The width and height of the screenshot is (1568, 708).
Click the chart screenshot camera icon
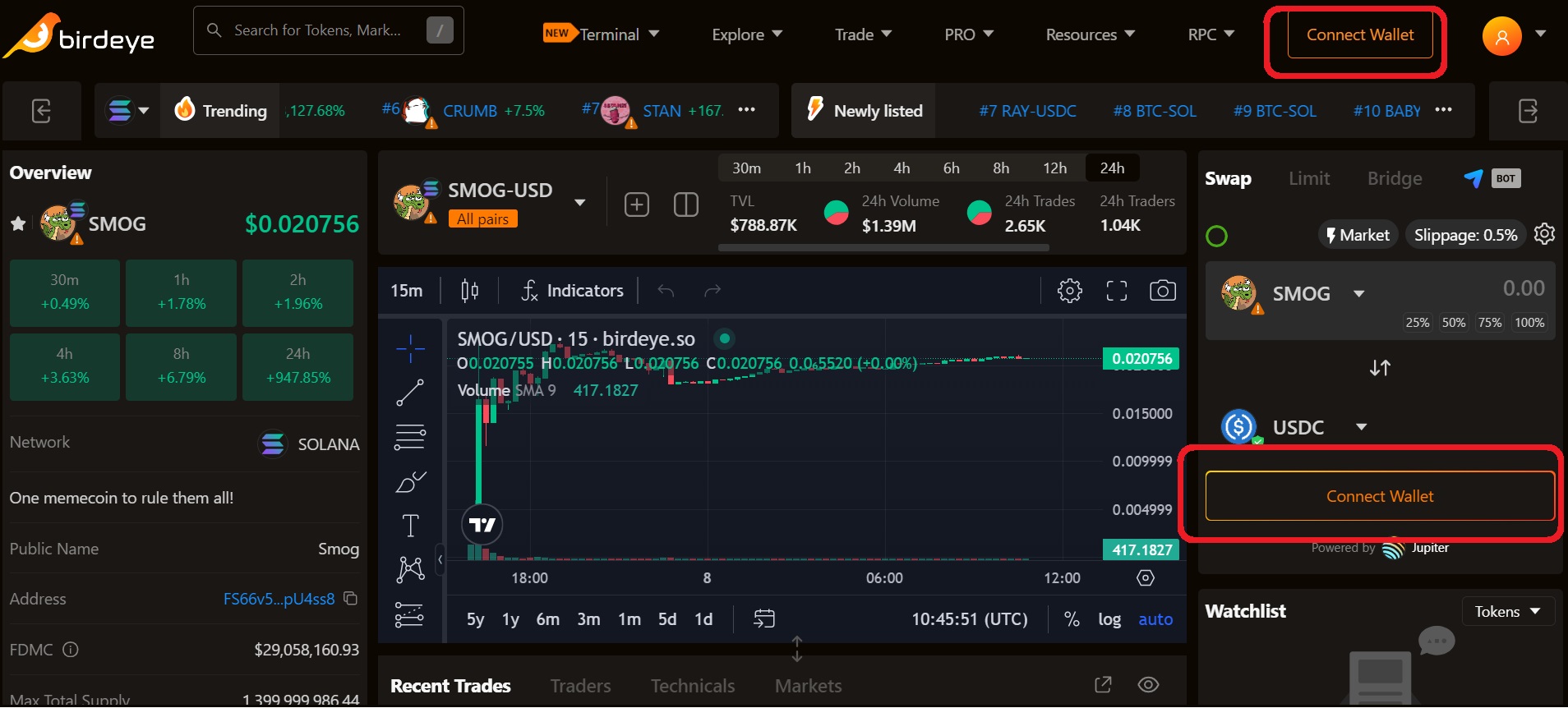[x=1162, y=291]
